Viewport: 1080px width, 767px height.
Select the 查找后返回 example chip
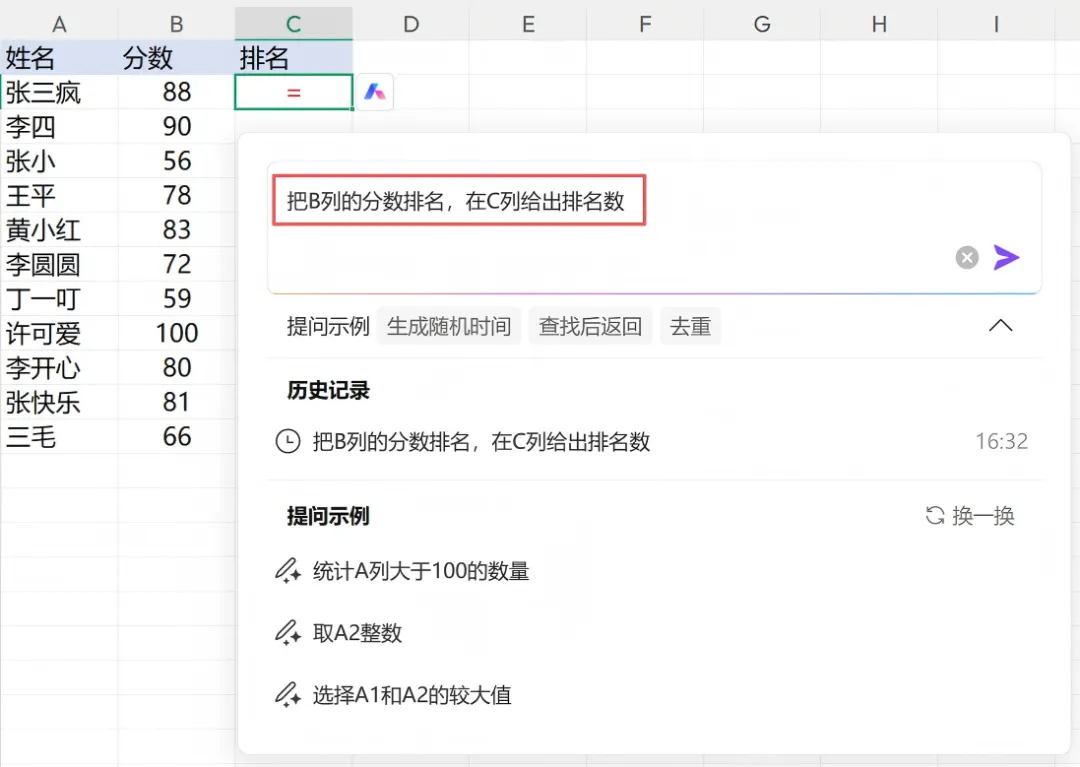590,326
